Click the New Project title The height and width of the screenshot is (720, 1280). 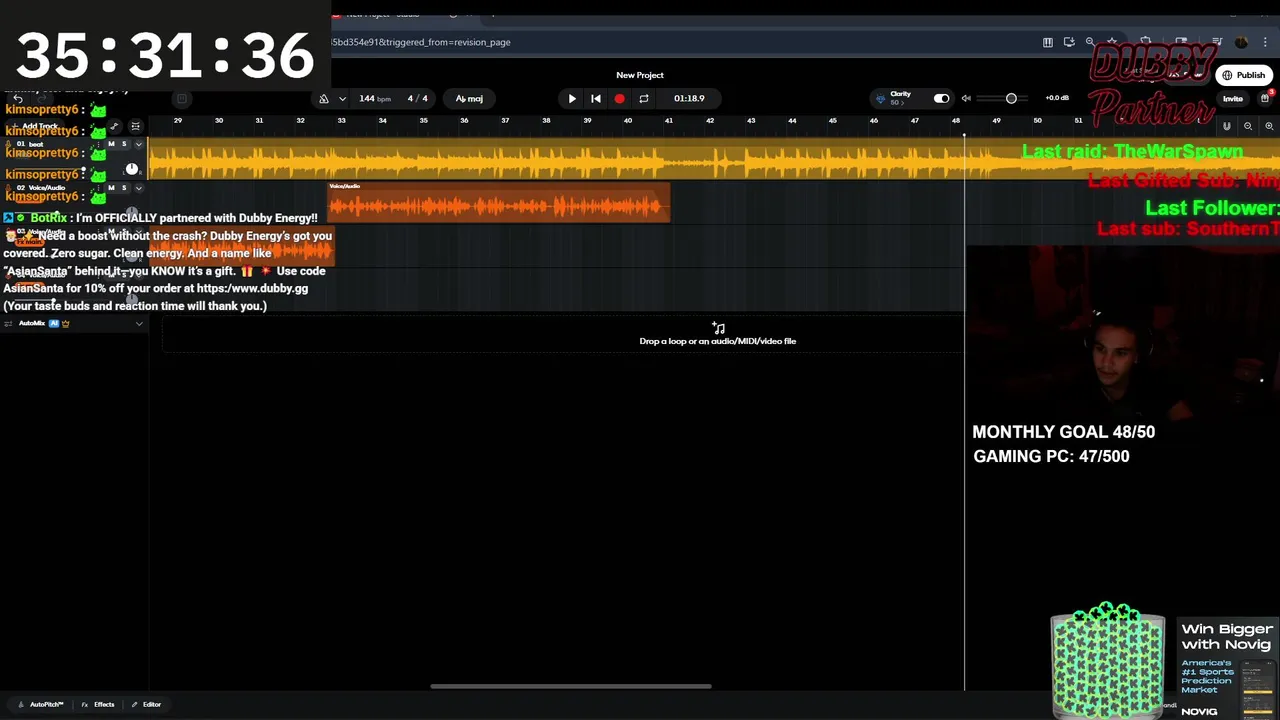(x=640, y=75)
